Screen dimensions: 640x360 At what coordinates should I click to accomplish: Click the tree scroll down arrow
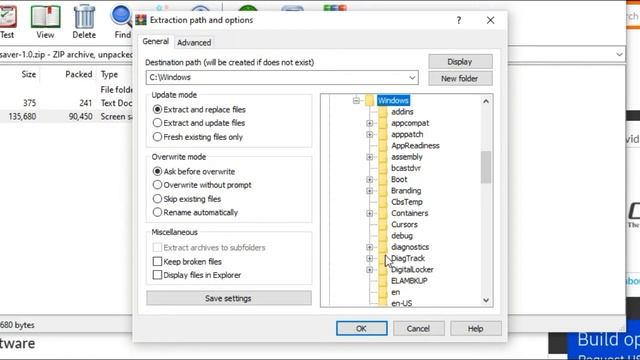point(486,300)
